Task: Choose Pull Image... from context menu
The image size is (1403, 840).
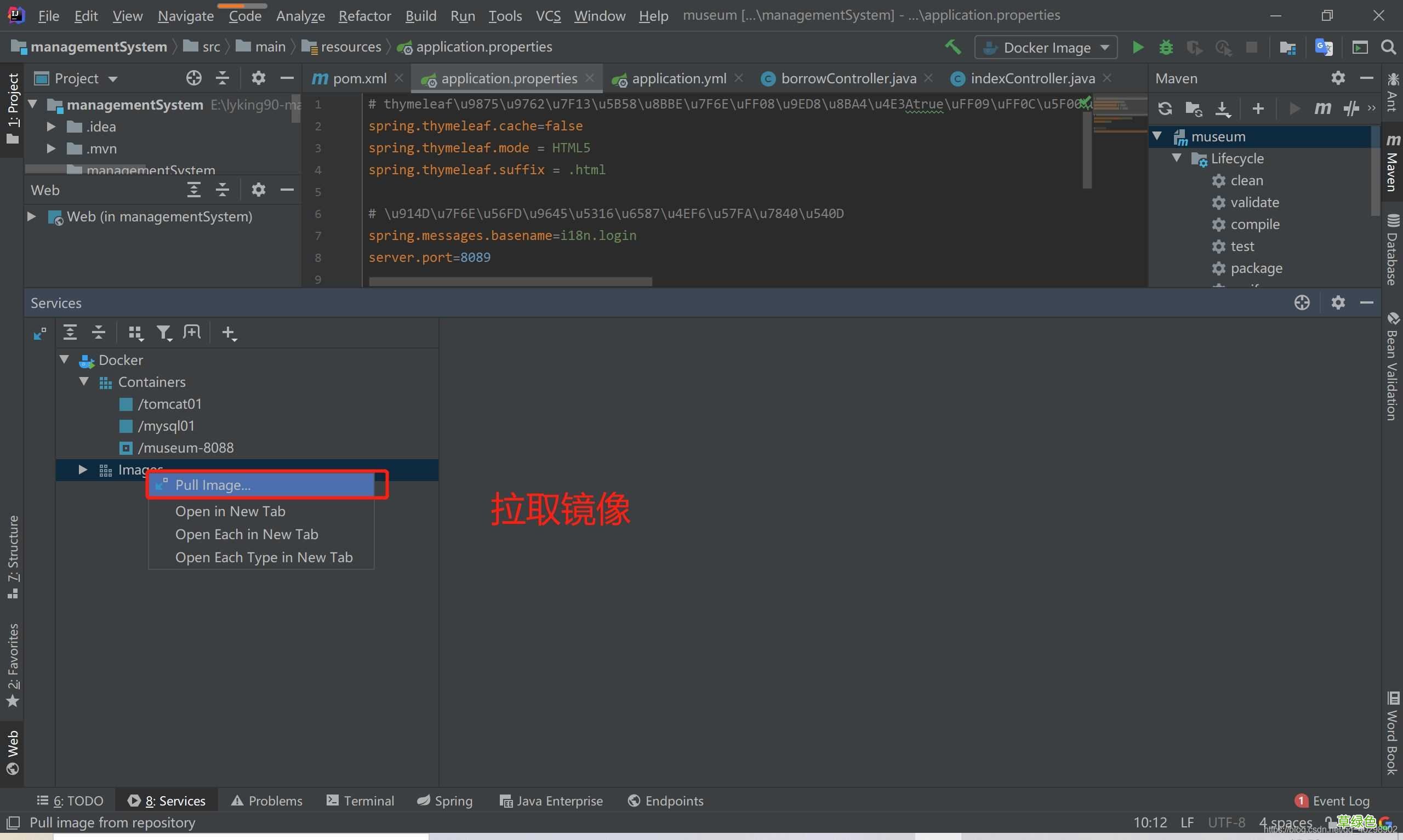Action: tap(261, 485)
